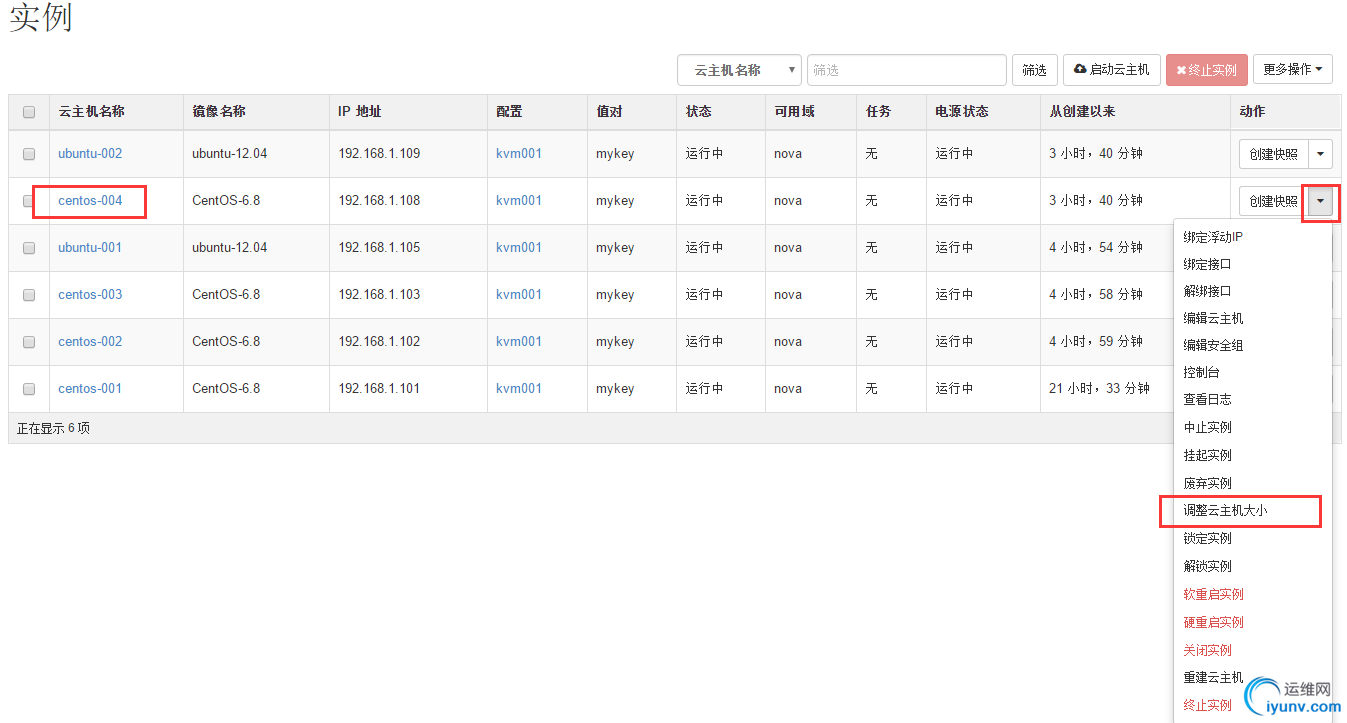Open the centos-001 instance link
1347x723 pixels.
90,389
